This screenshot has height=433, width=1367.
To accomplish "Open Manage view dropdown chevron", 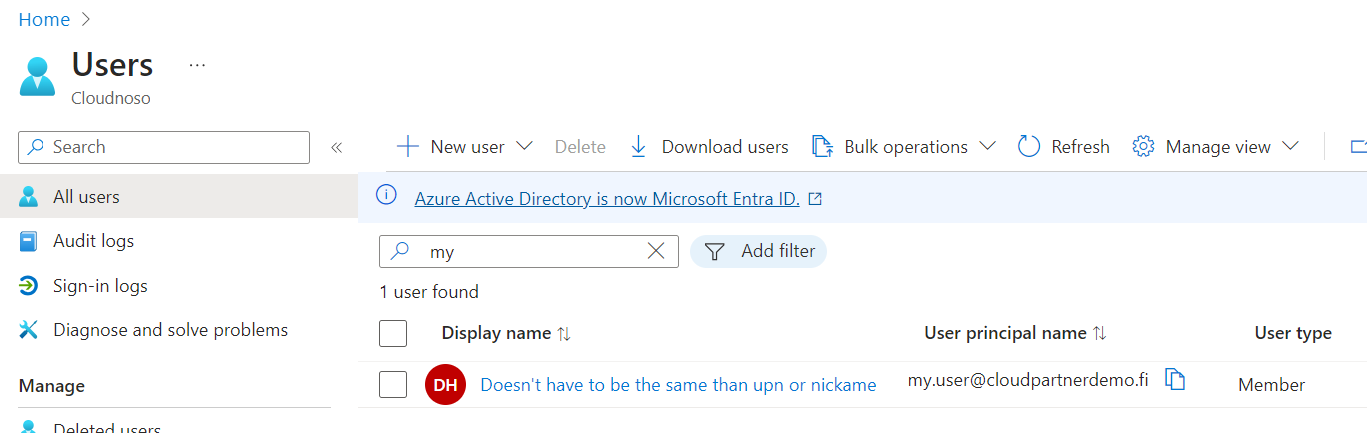I will click(x=1290, y=146).
